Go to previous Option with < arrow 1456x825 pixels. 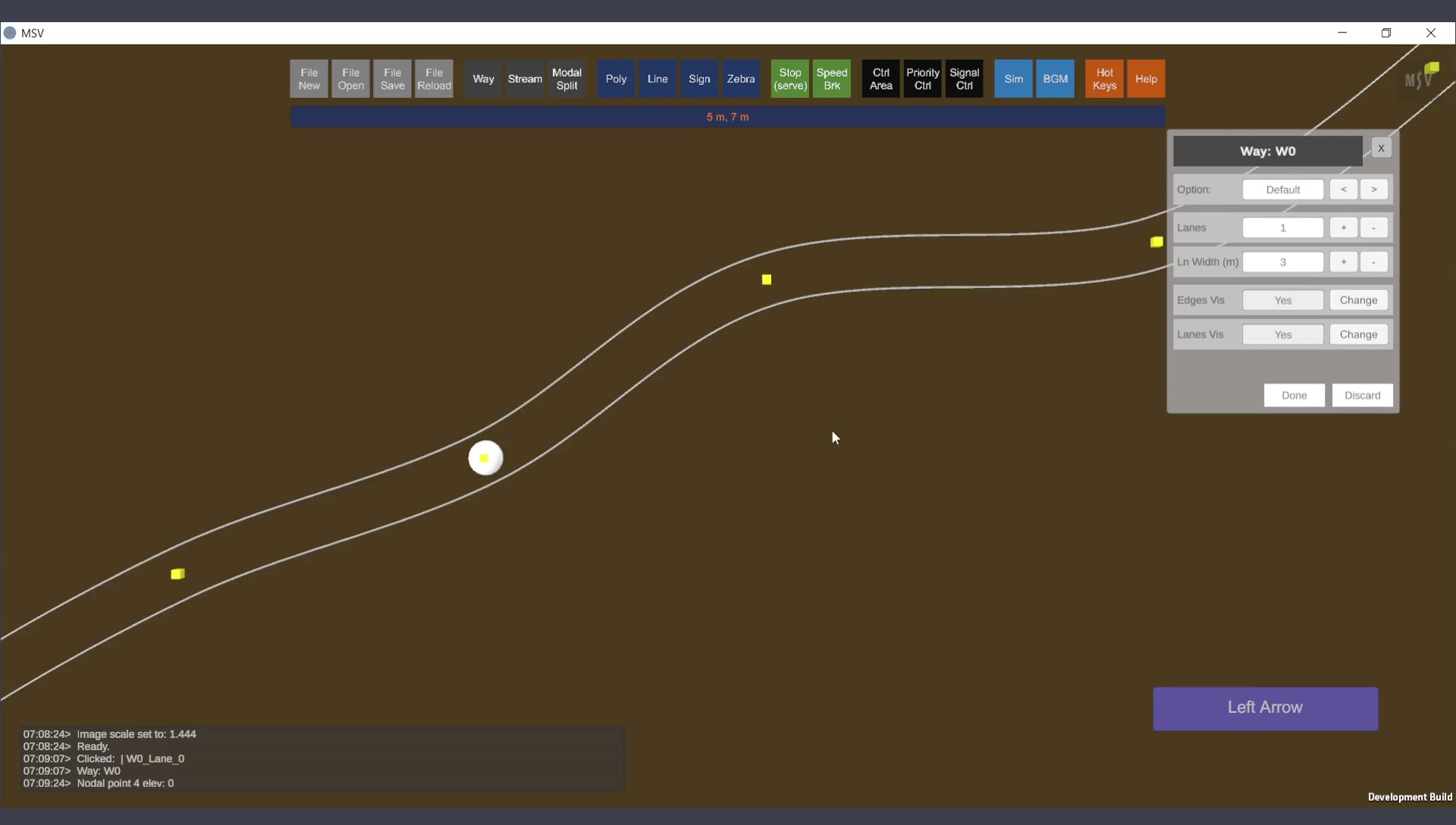point(1343,190)
